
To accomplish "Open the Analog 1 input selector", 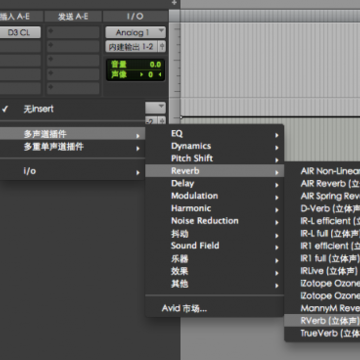I will tap(136, 32).
